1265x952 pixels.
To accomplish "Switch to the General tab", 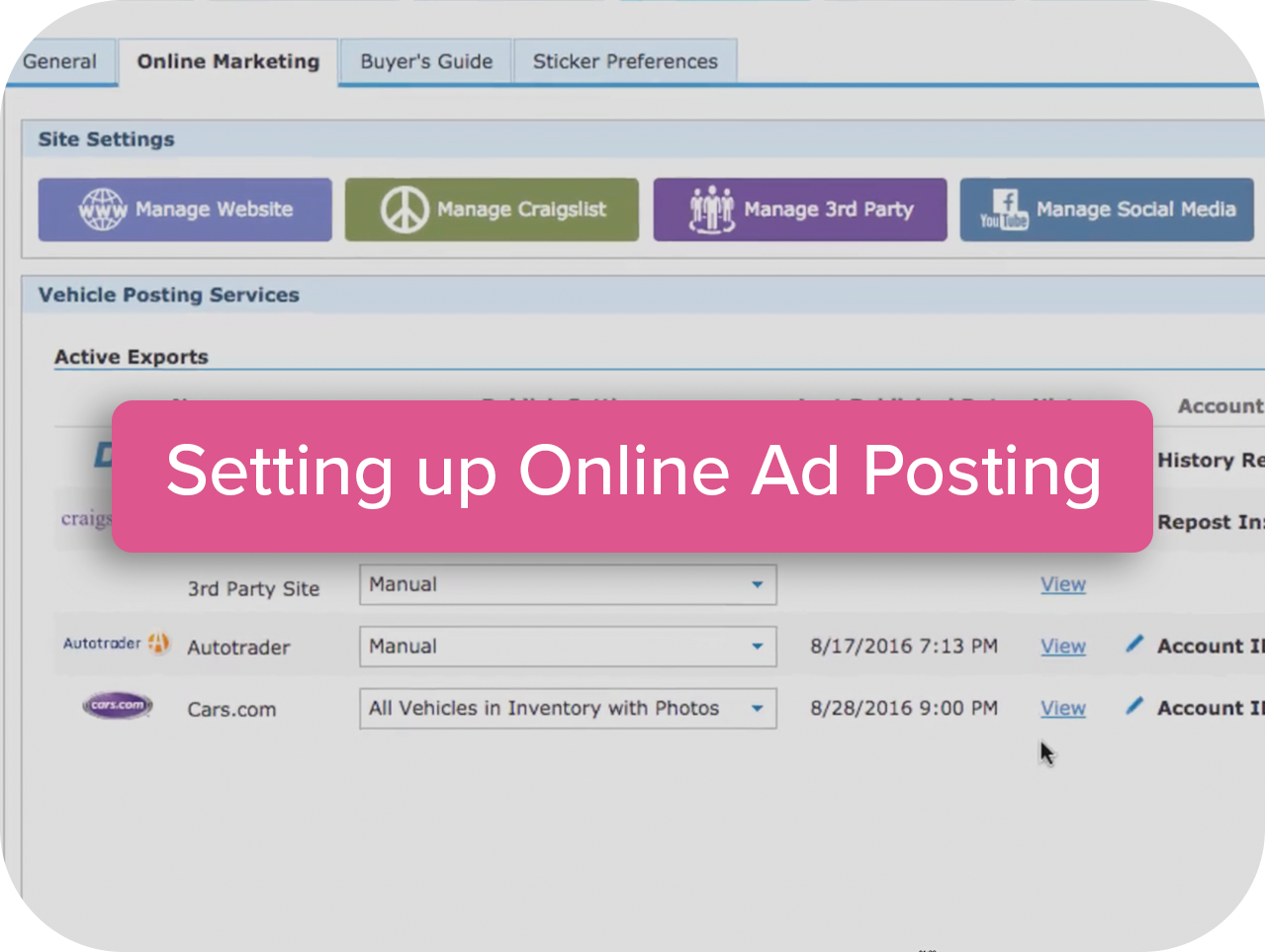I will click(x=59, y=61).
